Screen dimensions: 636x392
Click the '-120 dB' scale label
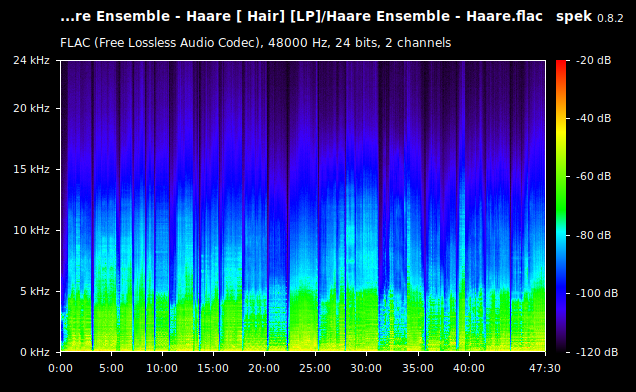click(x=597, y=352)
